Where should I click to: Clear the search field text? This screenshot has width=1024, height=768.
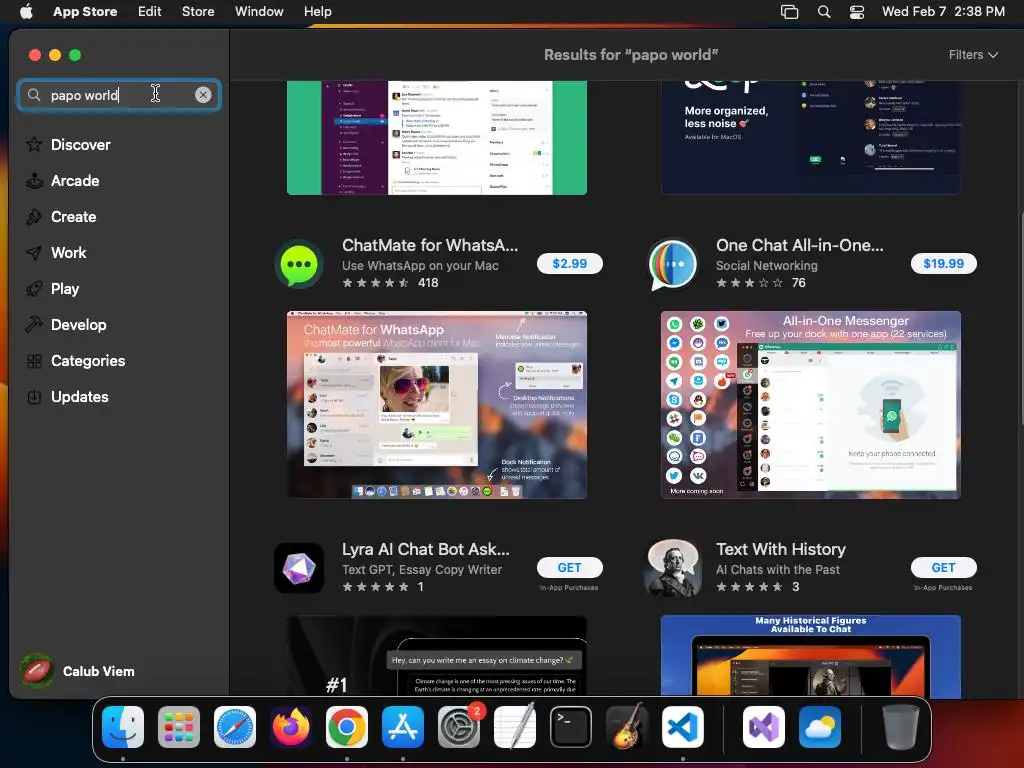(203, 95)
